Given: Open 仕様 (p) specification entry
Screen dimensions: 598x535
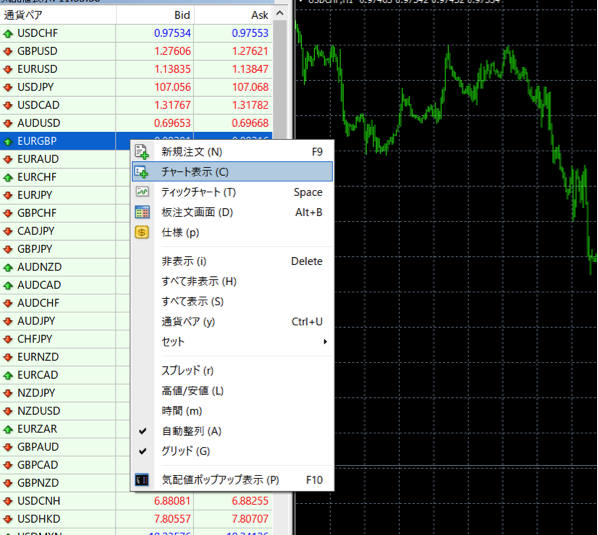Looking at the screenshot, I should tap(232, 232).
